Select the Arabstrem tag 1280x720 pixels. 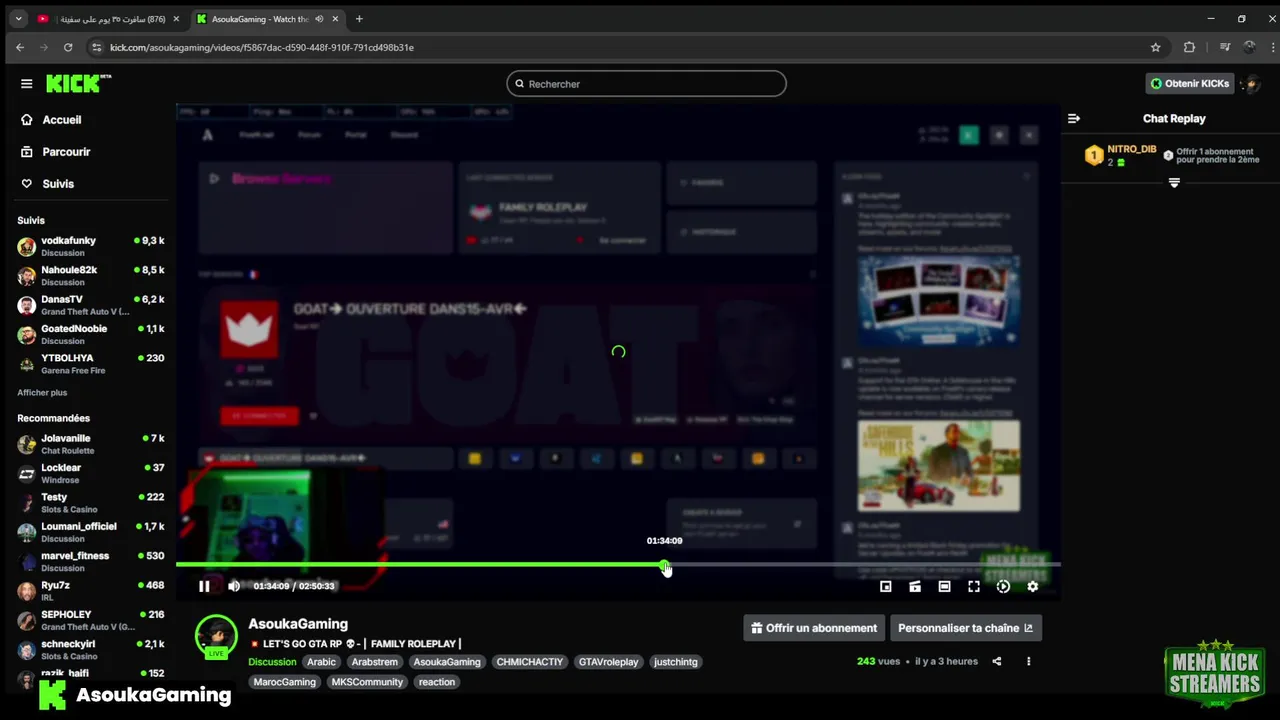click(x=375, y=662)
